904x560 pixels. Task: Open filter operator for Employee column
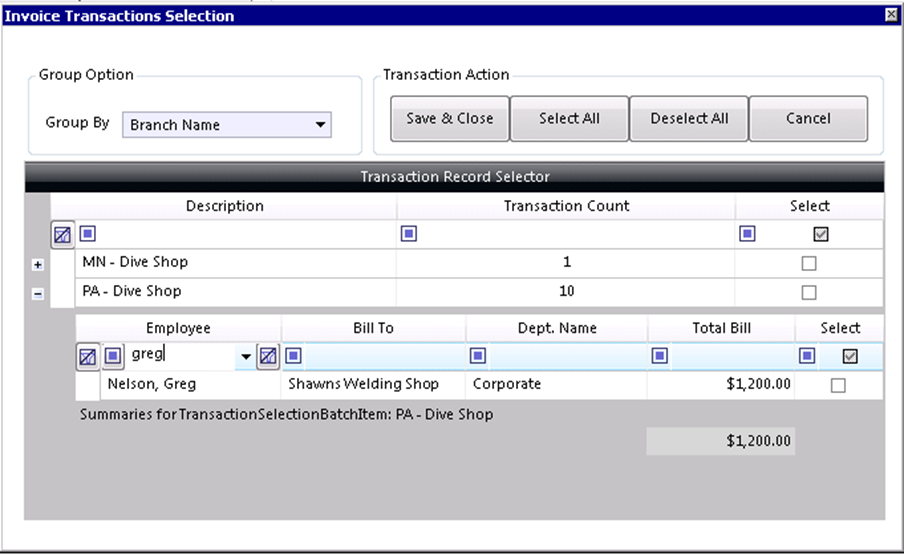click(113, 356)
